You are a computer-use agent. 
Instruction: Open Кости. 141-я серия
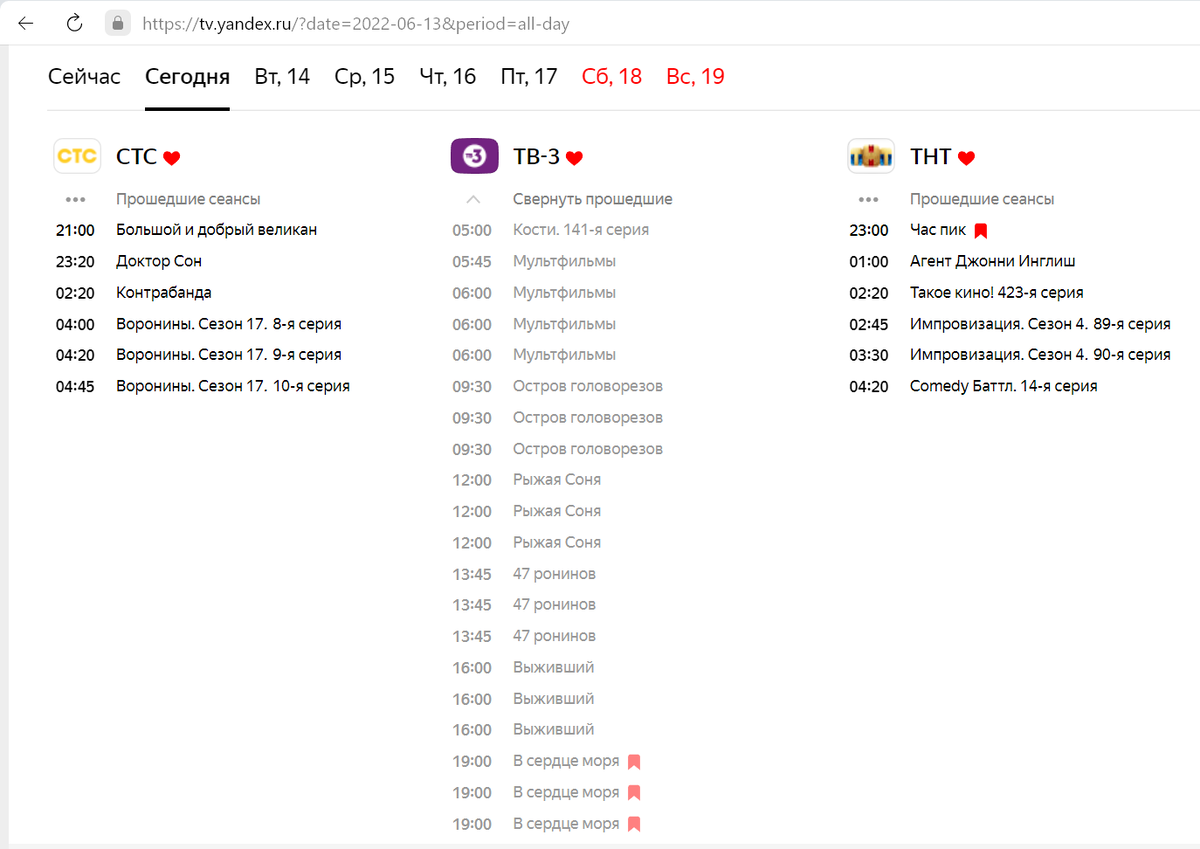pos(581,230)
